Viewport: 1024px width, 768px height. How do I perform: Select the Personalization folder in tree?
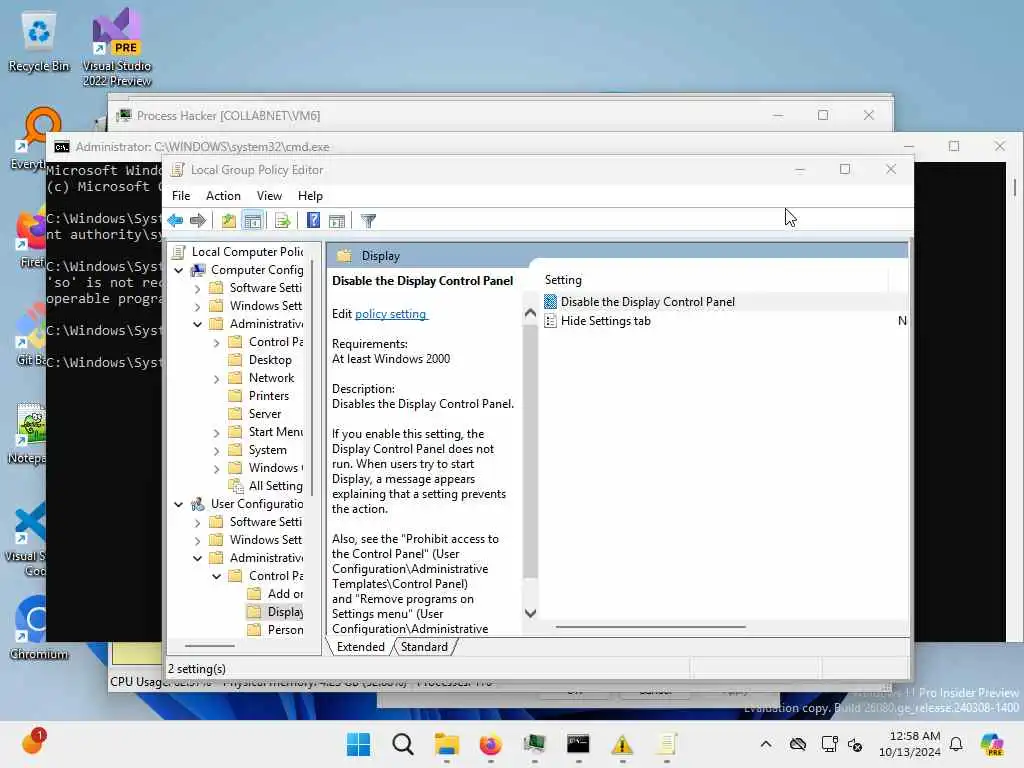[x=285, y=630]
